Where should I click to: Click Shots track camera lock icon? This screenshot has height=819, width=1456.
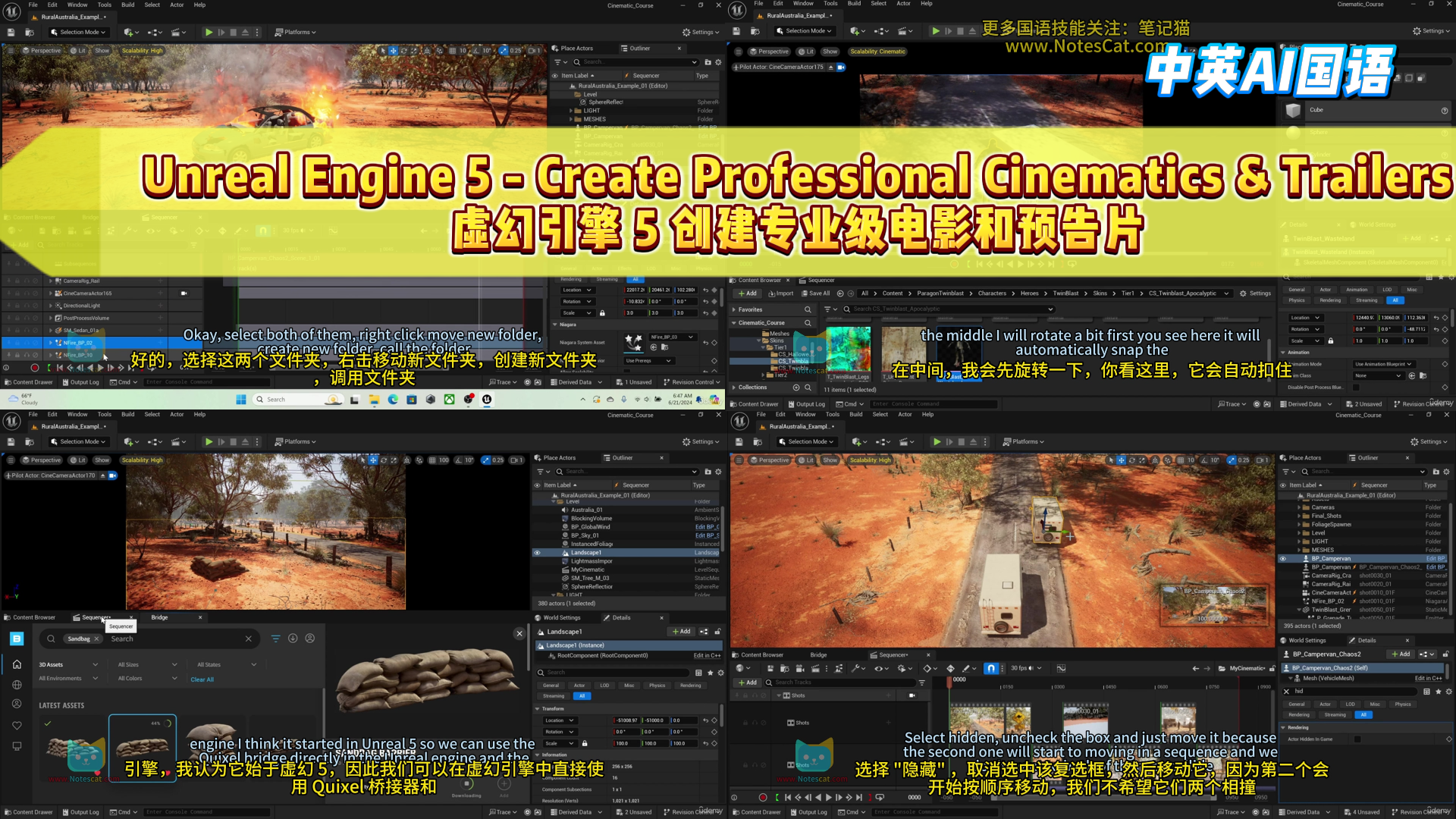tap(912, 695)
